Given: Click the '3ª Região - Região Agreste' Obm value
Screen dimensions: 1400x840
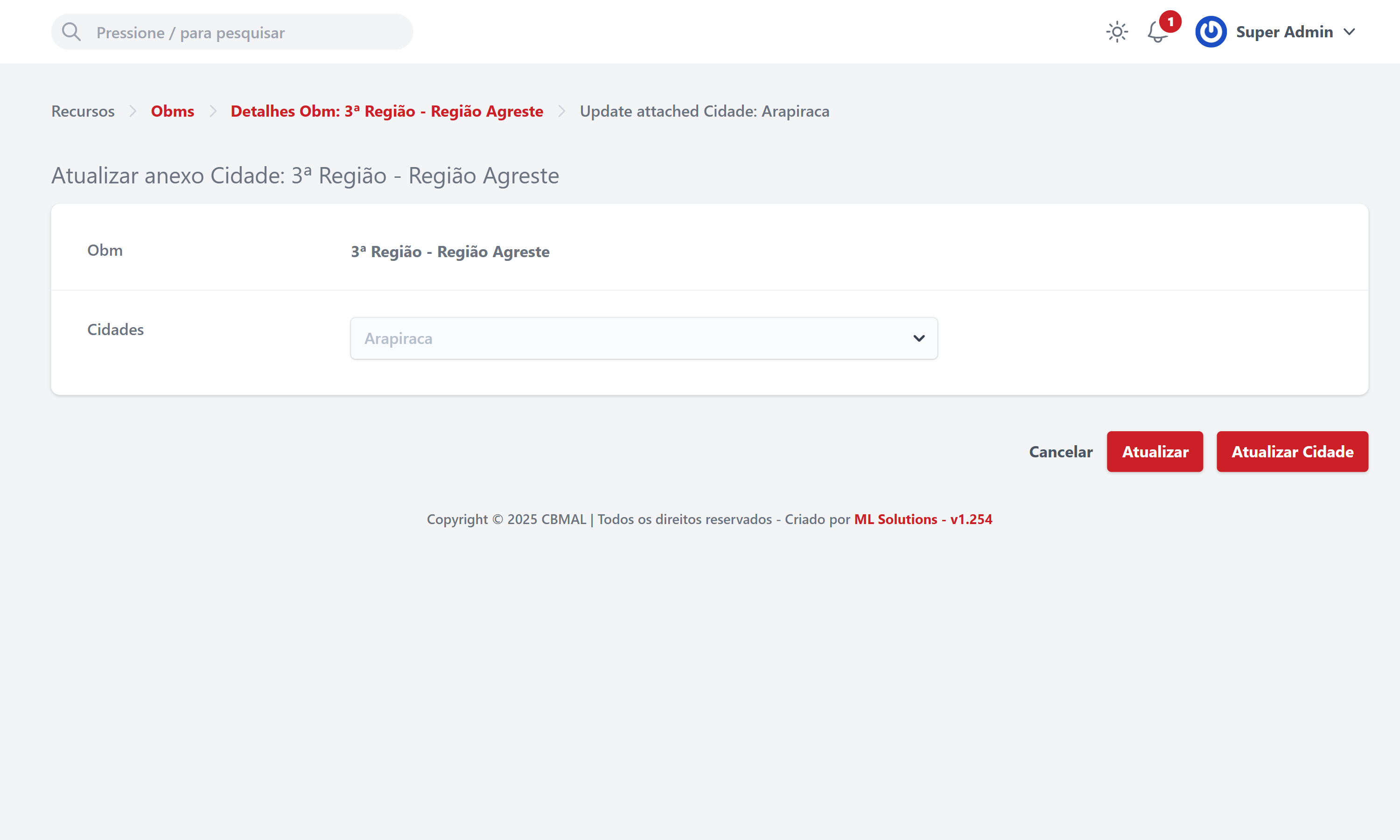Looking at the screenshot, I should [450, 252].
